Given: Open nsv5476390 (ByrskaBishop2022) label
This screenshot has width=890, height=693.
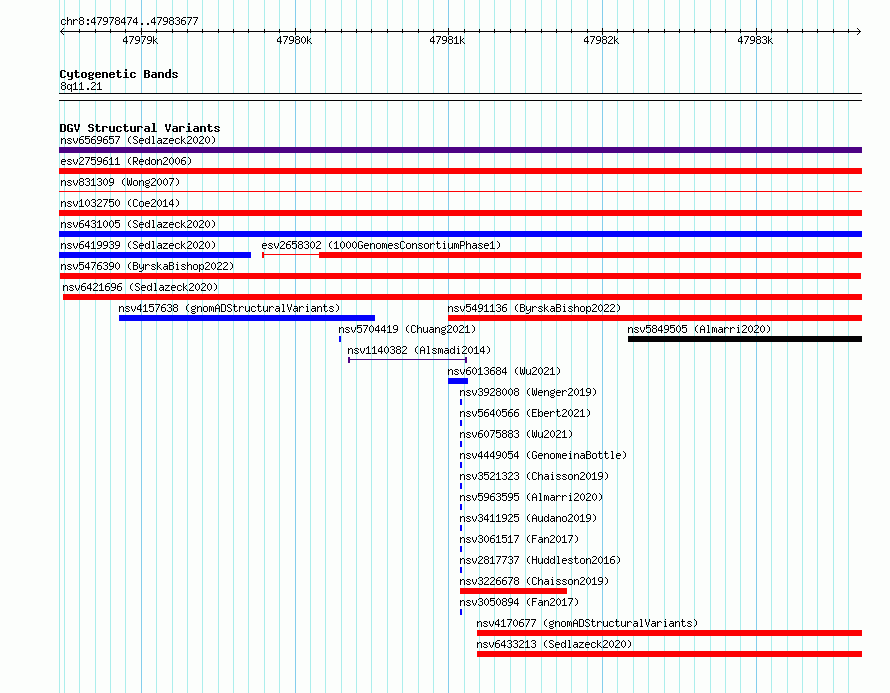Looking at the screenshot, I should (147, 266).
